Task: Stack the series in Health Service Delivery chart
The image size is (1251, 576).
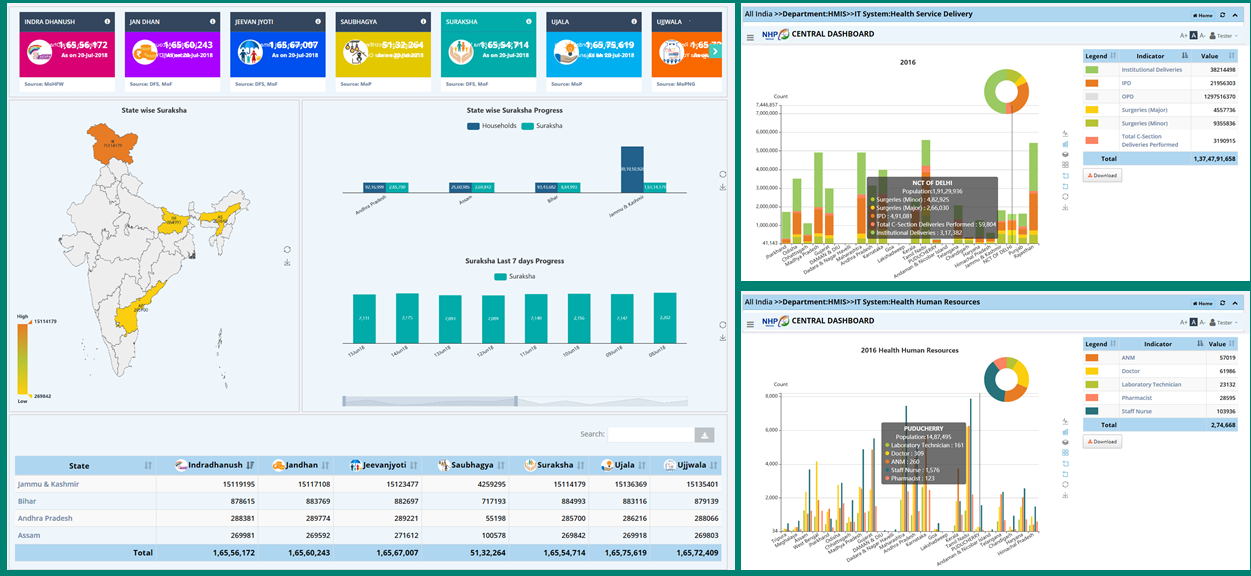Action: pos(1065,154)
